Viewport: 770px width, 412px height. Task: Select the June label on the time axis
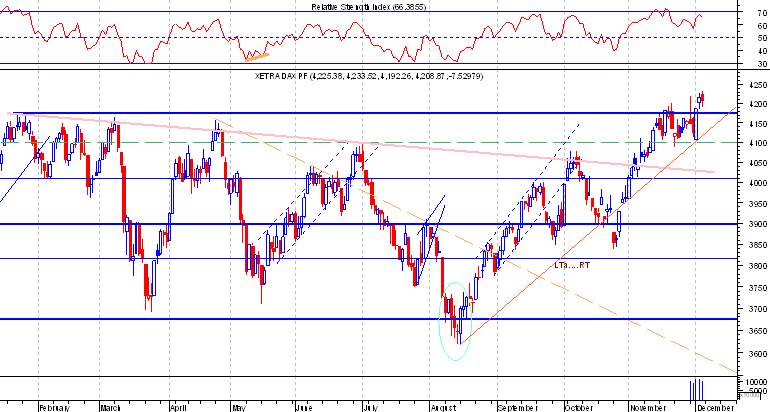click(x=304, y=408)
